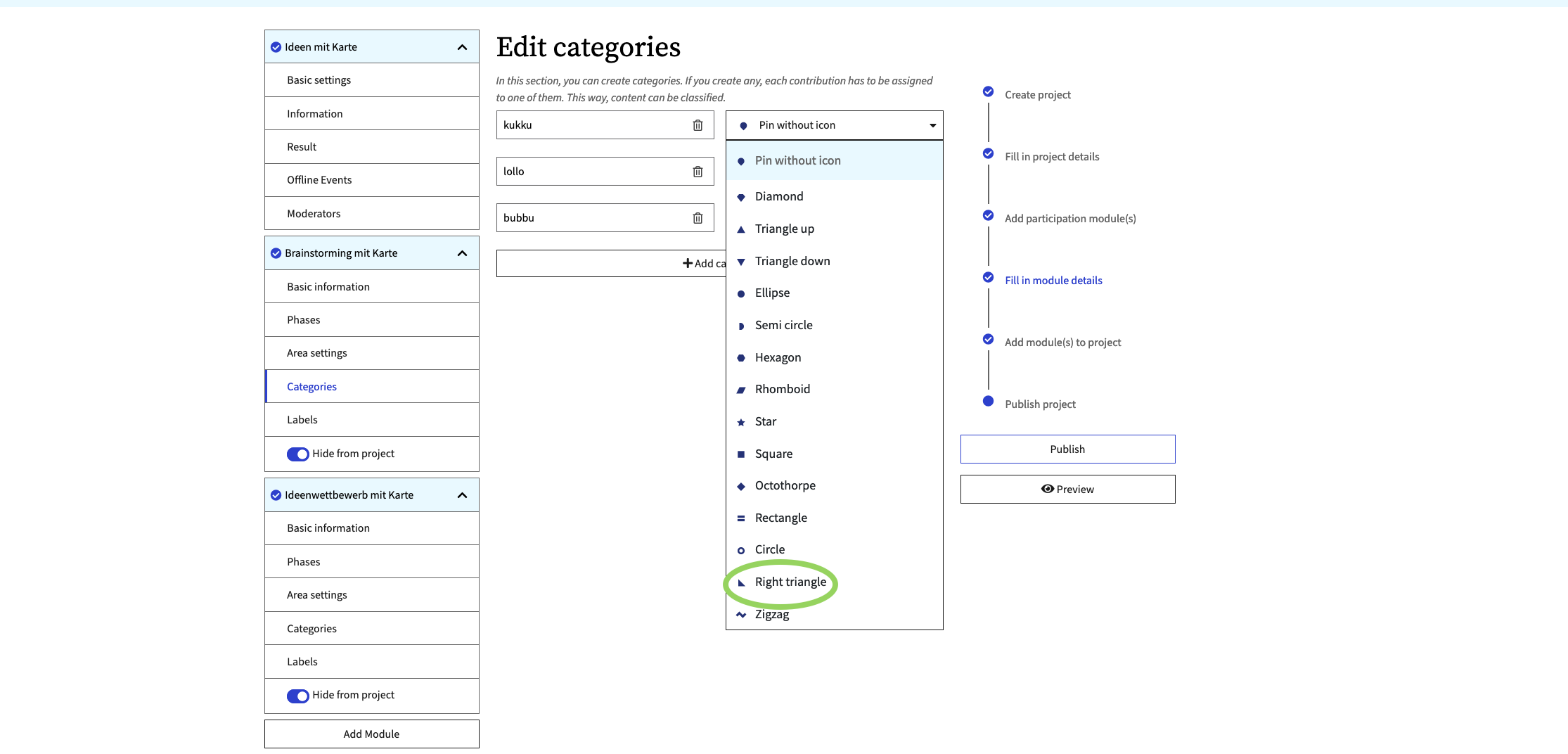Viewport: 1568px width, 754px height.
Task: Open Phases under Ideenwettbewerb mit Karte
Action: point(372,561)
